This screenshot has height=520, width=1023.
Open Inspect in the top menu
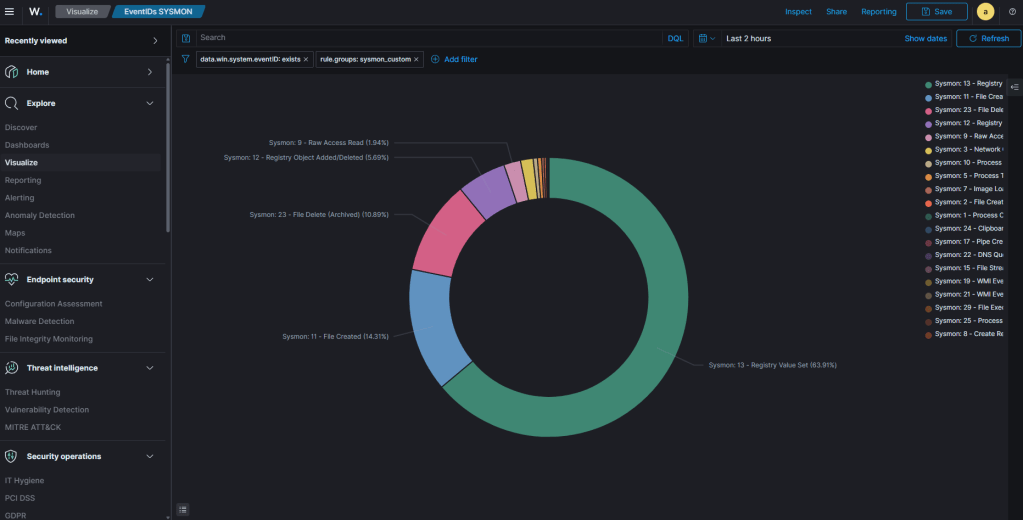click(798, 11)
